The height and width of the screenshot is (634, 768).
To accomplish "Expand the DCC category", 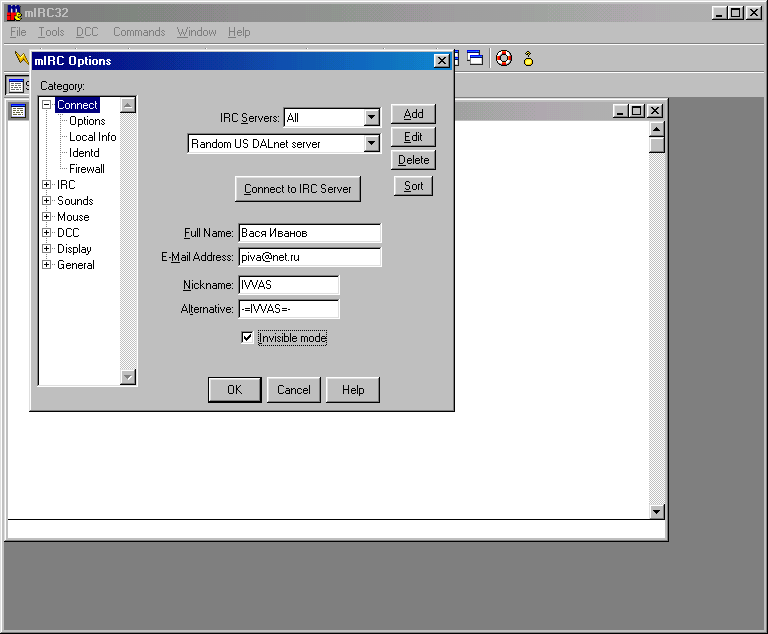I will click(x=47, y=232).
